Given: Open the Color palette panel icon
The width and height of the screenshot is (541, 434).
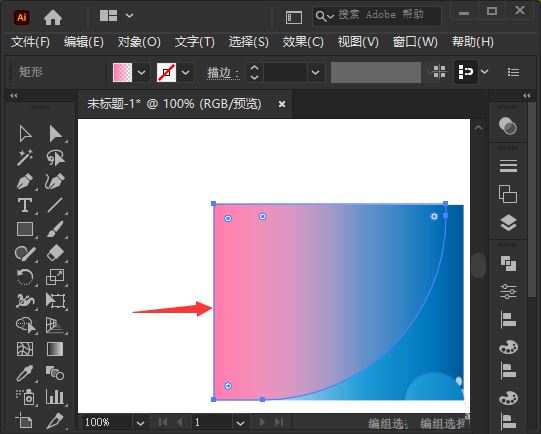Looking at the screenshot, I should pos(508,347).
